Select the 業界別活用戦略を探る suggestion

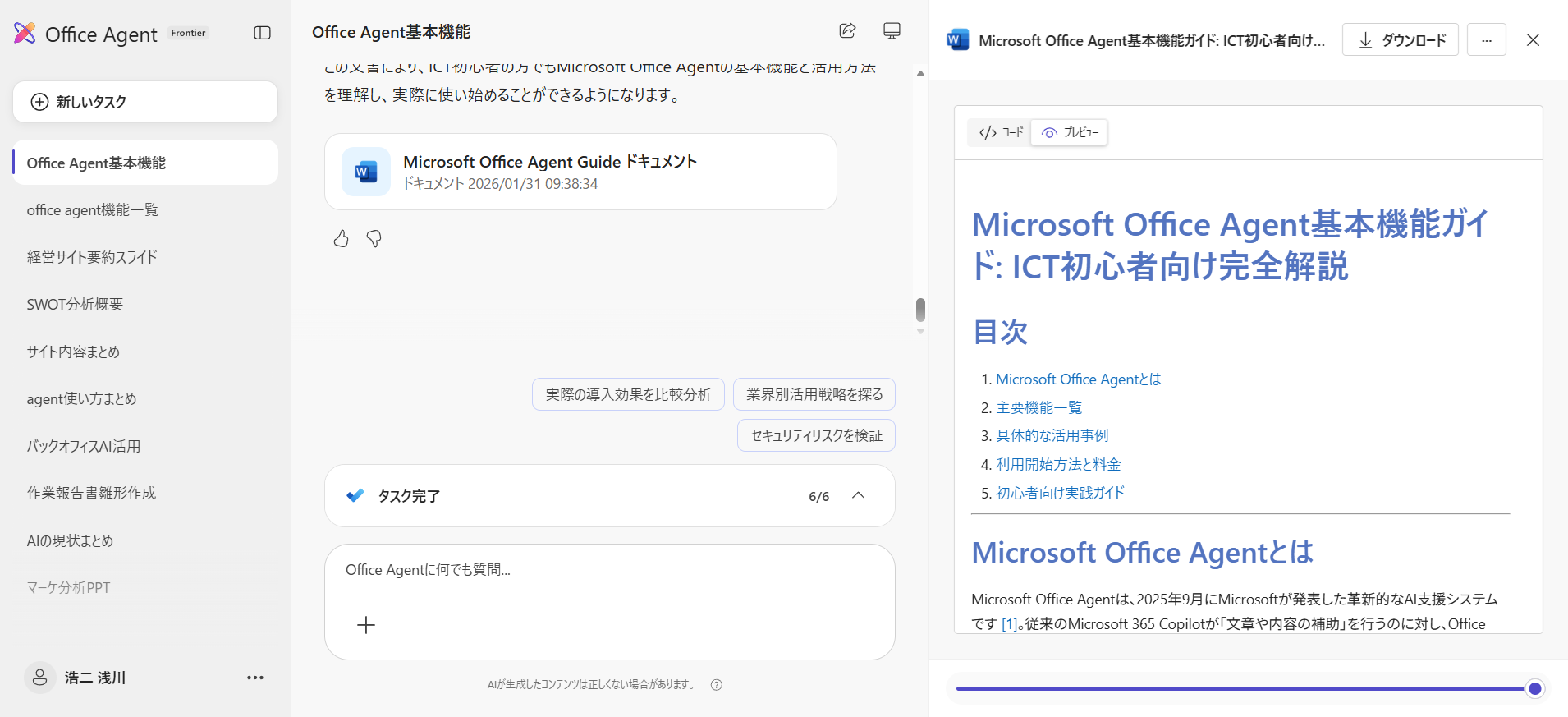click(x=814, y=394)
